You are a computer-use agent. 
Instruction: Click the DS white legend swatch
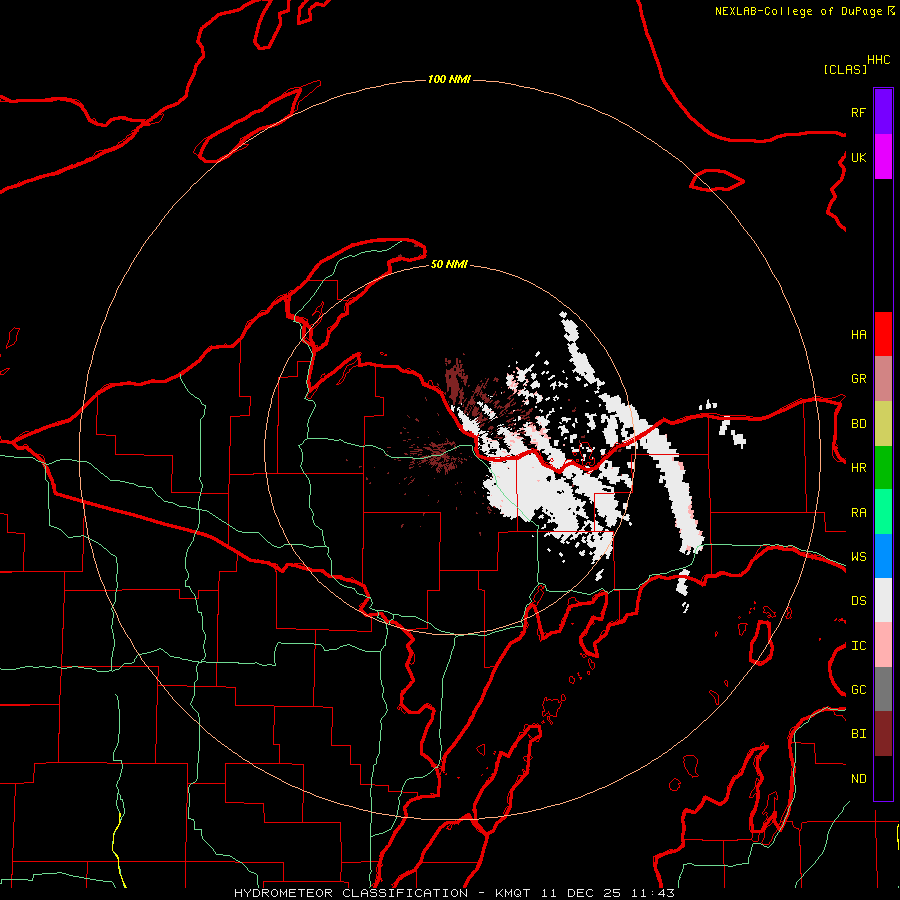click(x=883, y=600)
